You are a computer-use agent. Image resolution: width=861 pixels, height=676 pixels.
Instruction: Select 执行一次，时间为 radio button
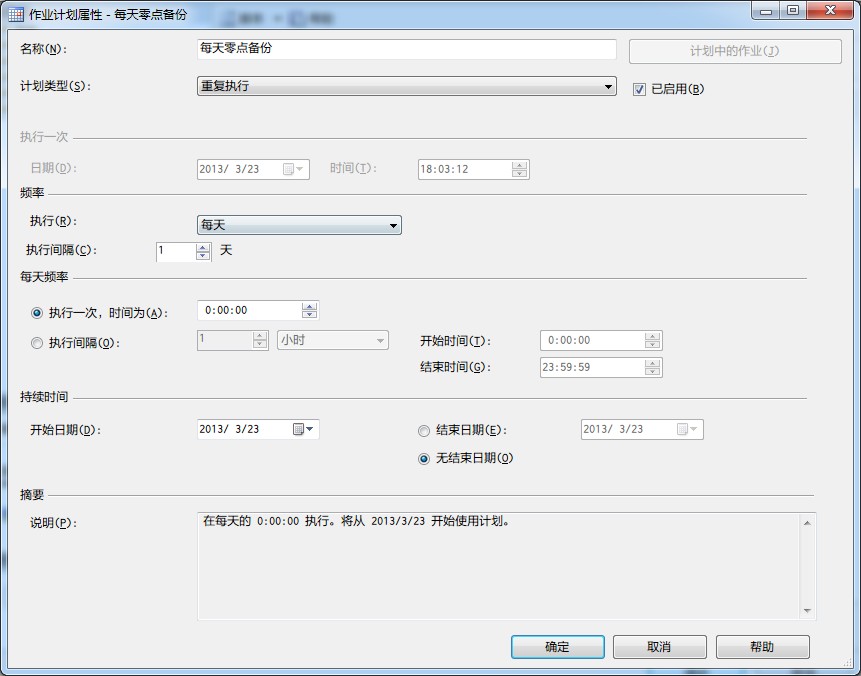click(x=37, y=313)
